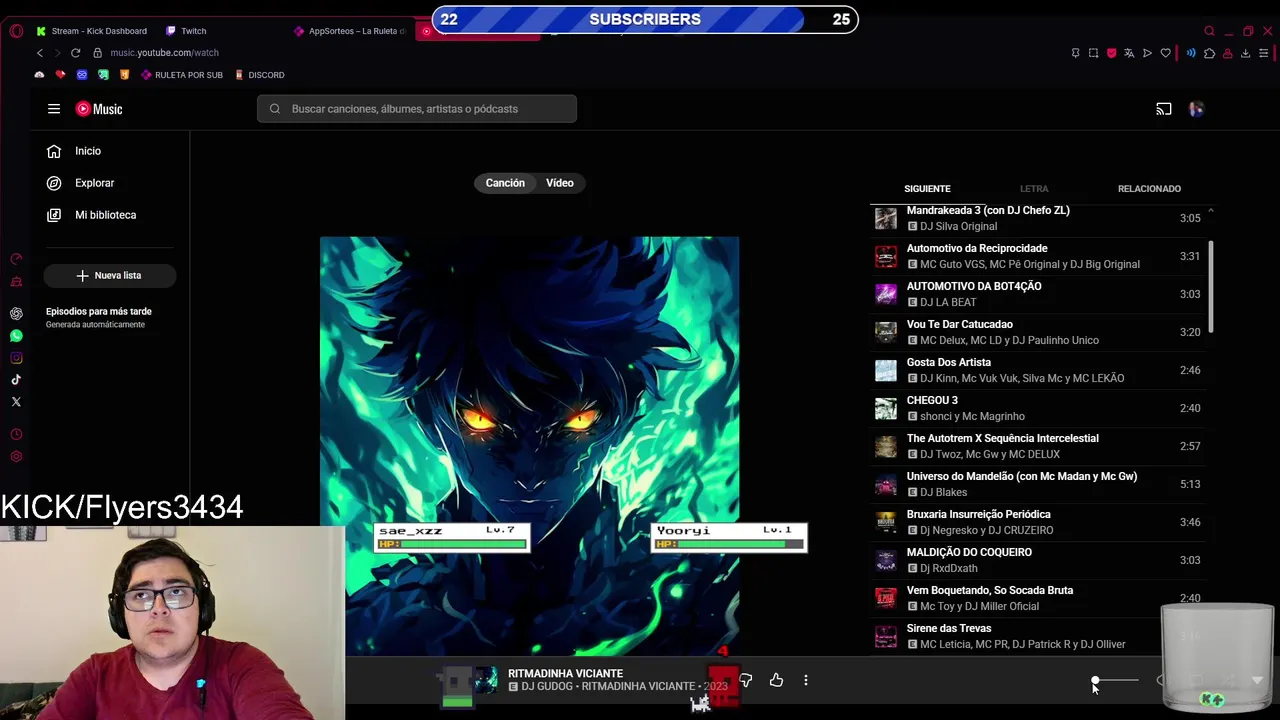
Task: Open Opera sidebar settings gear
Action: 16,457
